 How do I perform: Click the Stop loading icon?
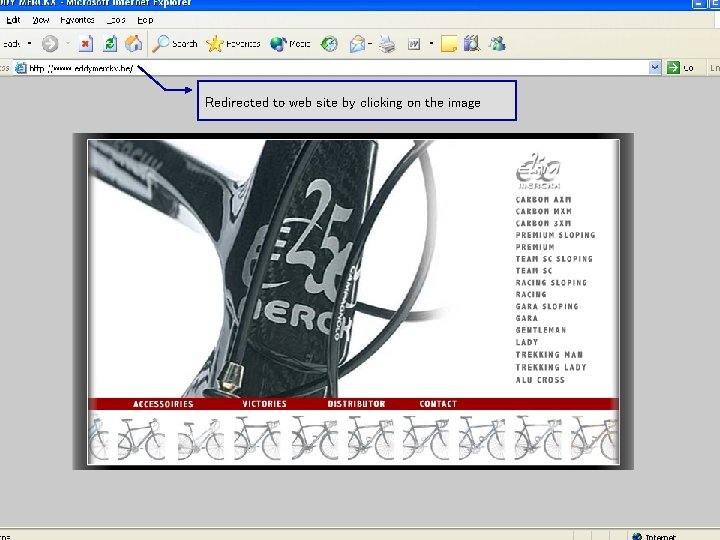[85, 44]
